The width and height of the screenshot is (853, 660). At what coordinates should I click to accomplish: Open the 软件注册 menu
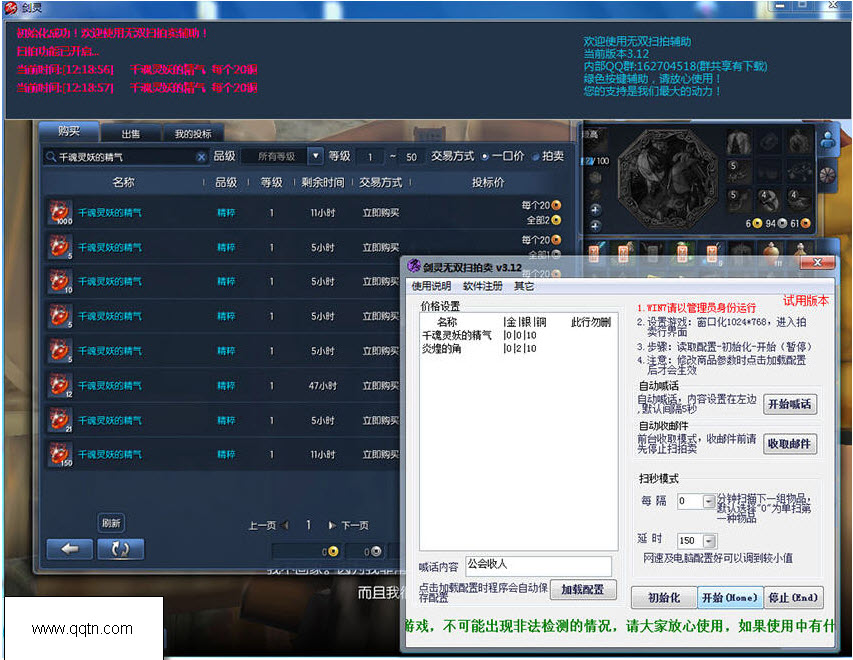click(x=483, y=286)
